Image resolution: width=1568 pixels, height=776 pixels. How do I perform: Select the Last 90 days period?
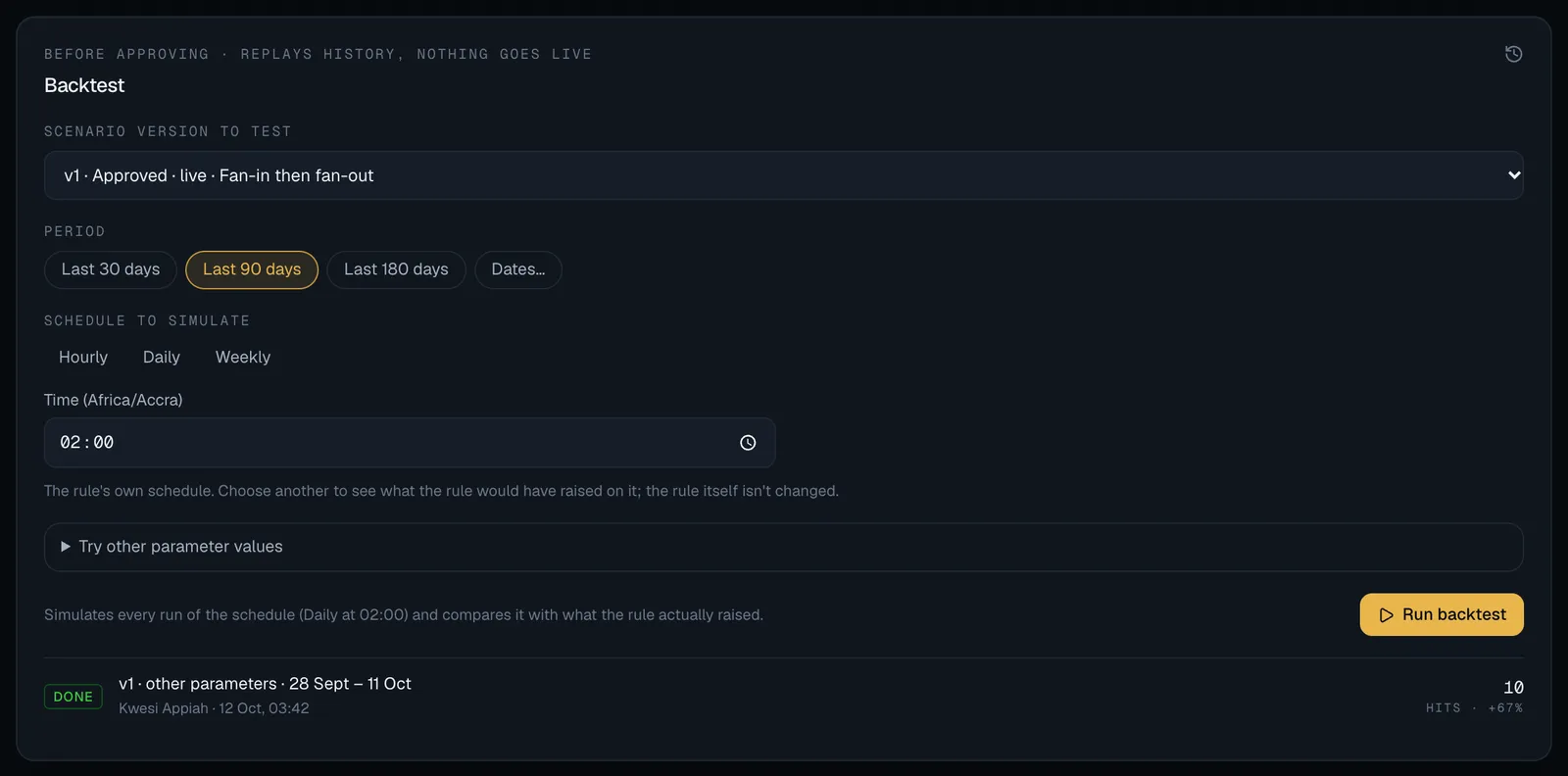[x=252, y=269]
